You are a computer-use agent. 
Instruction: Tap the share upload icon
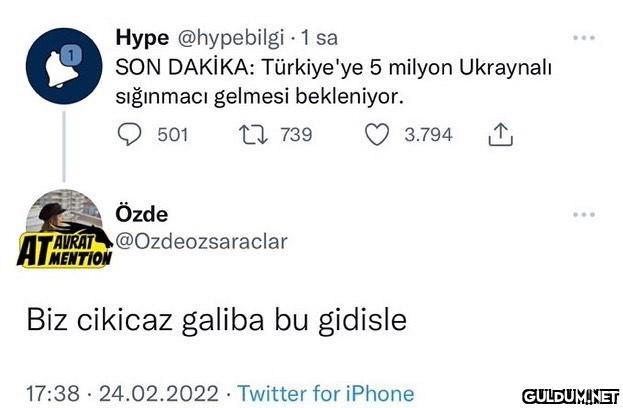click(499, 134)
